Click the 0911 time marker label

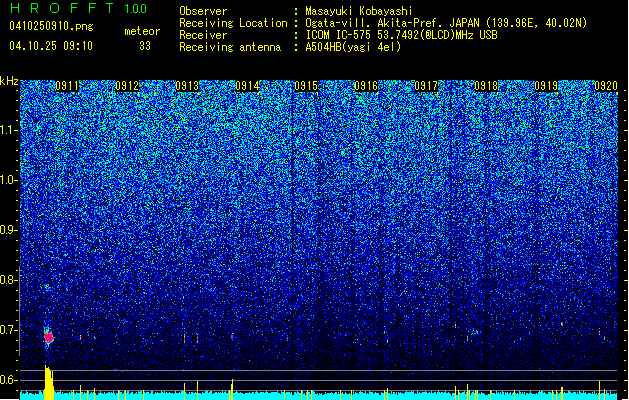67,86
